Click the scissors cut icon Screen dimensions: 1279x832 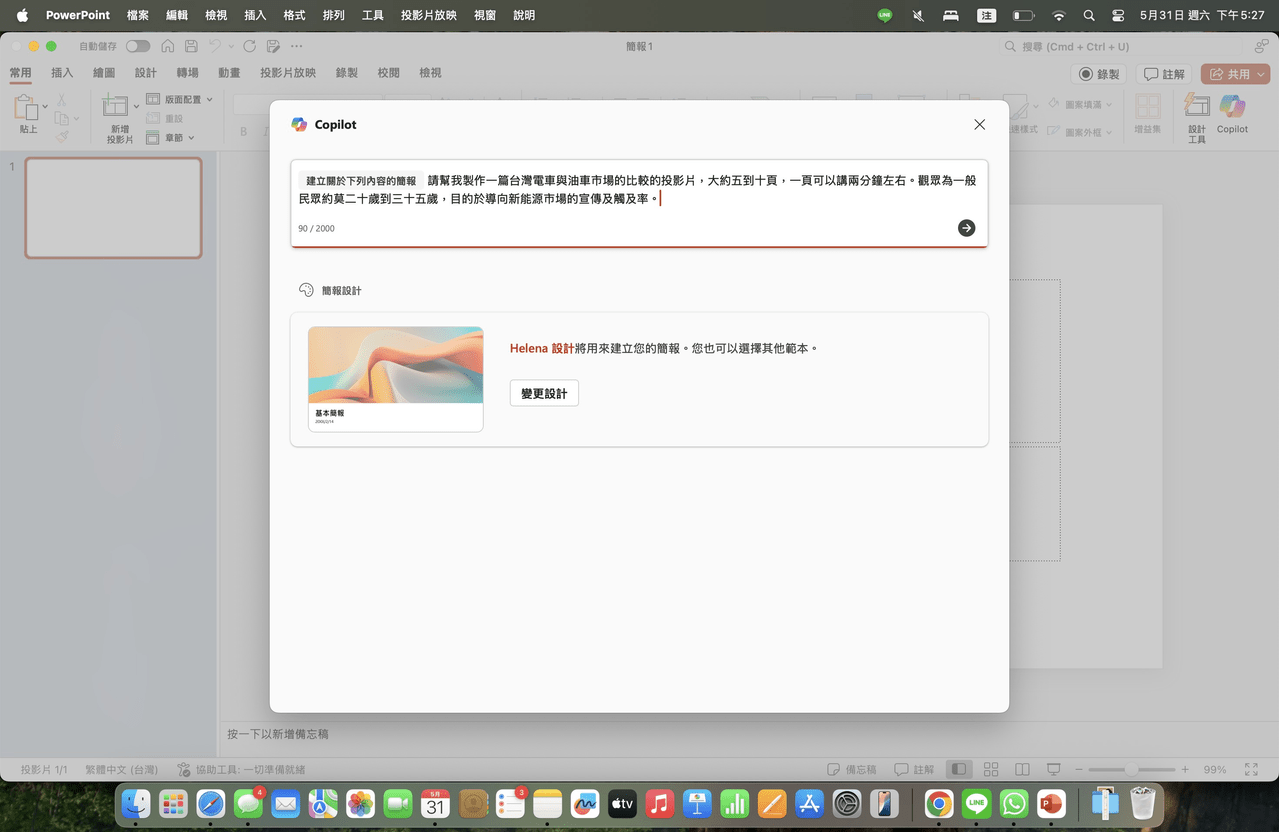62,99
